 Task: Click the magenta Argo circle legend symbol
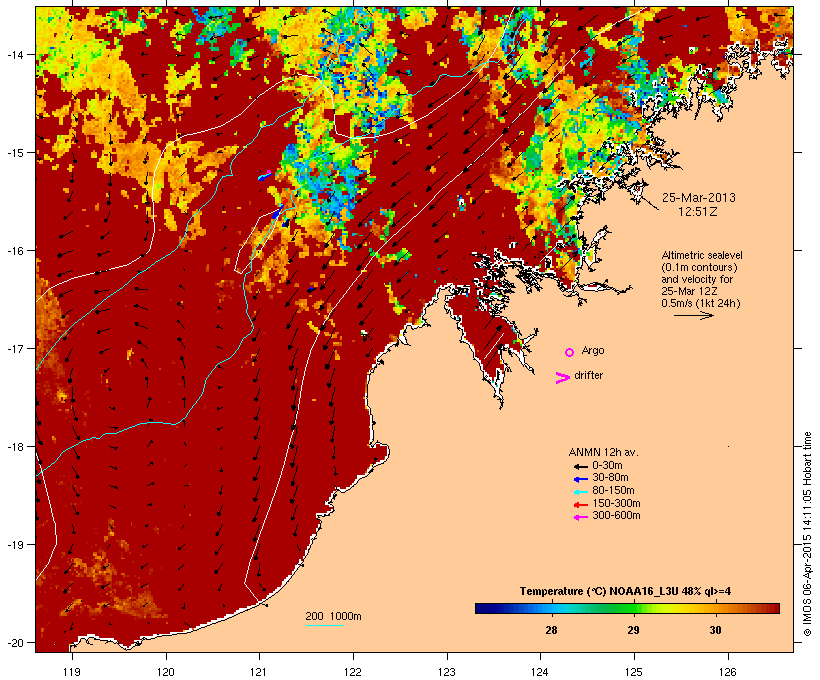click(570, 353)
